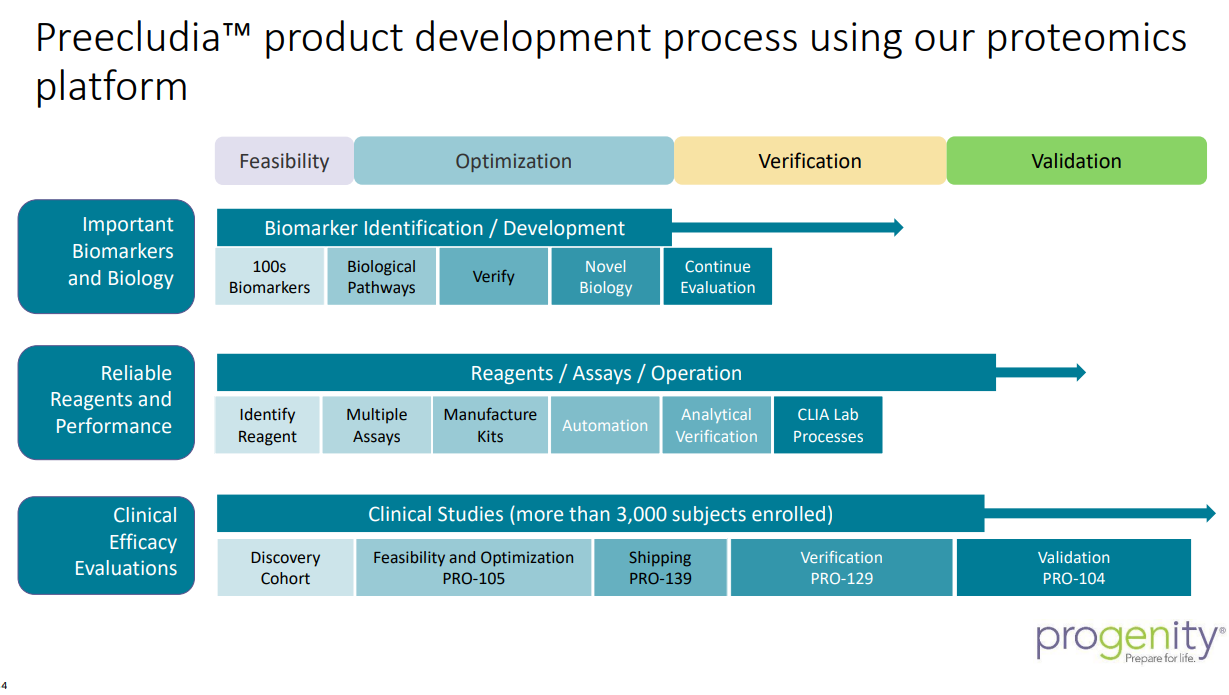Viewport: 1229px width, 695px height.
Task: Click the Progenity logo
Action: point(1130,641)
